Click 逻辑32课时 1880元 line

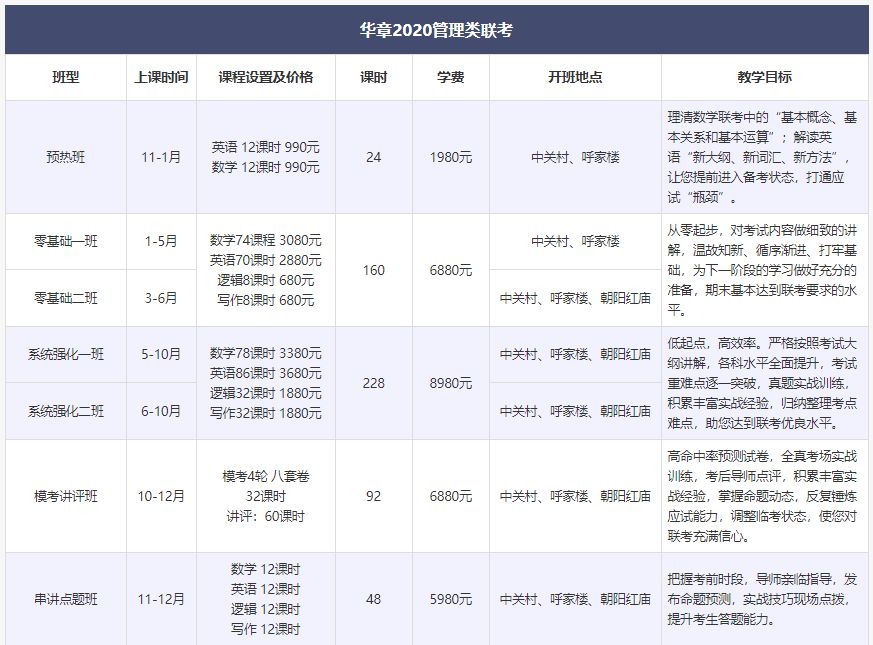point(266,393)
